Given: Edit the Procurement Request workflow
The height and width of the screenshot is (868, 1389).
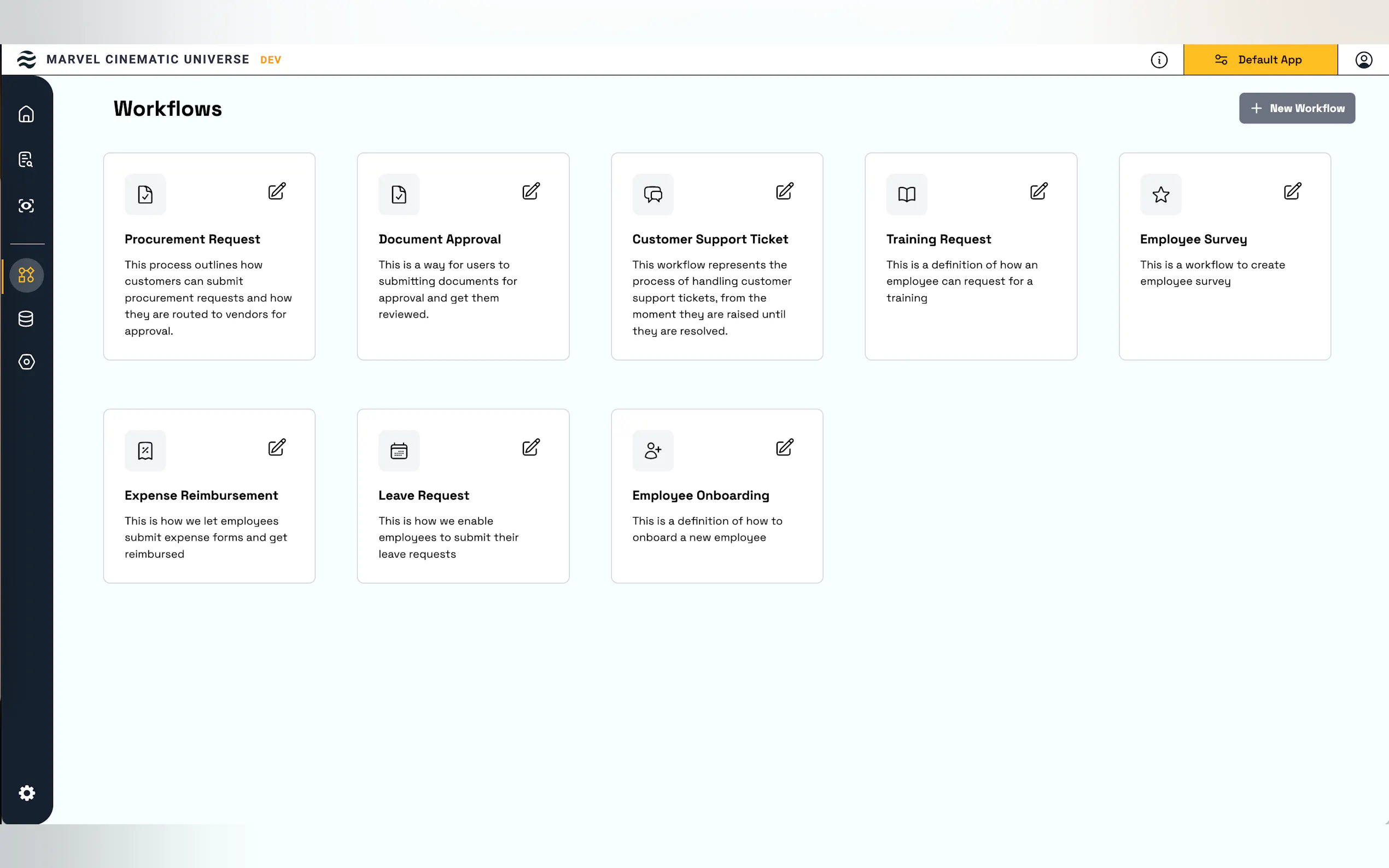Looking at the screenshot, I should point(277,191).
